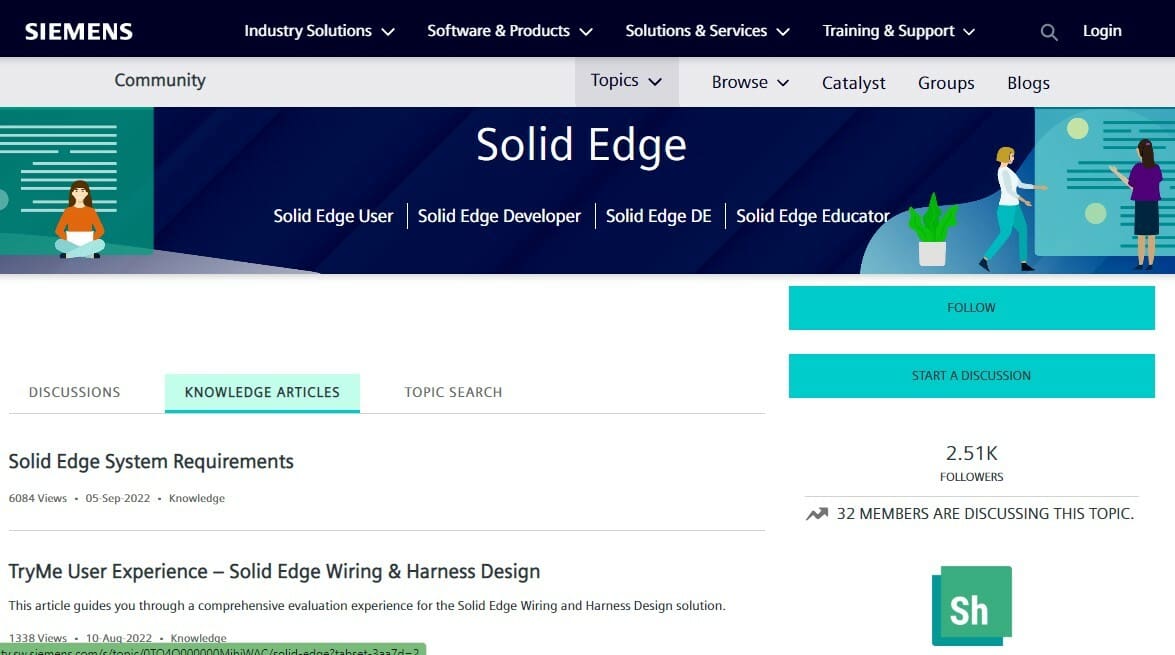Viewport: 1175px width, 655px height.
Task: Click Start a Discussion button
Action: 971,375
